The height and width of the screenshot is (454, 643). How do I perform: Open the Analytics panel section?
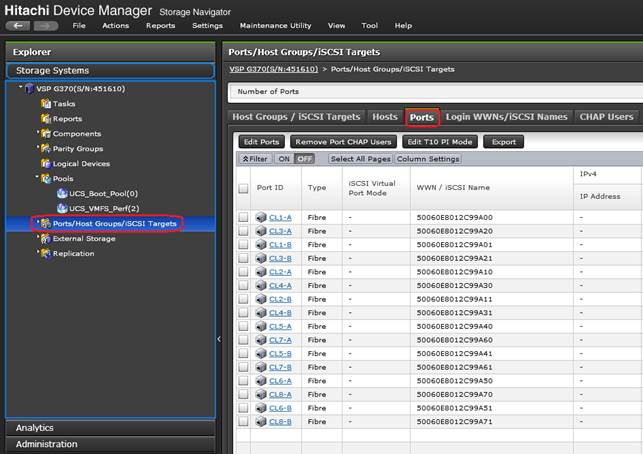(111, 428)
